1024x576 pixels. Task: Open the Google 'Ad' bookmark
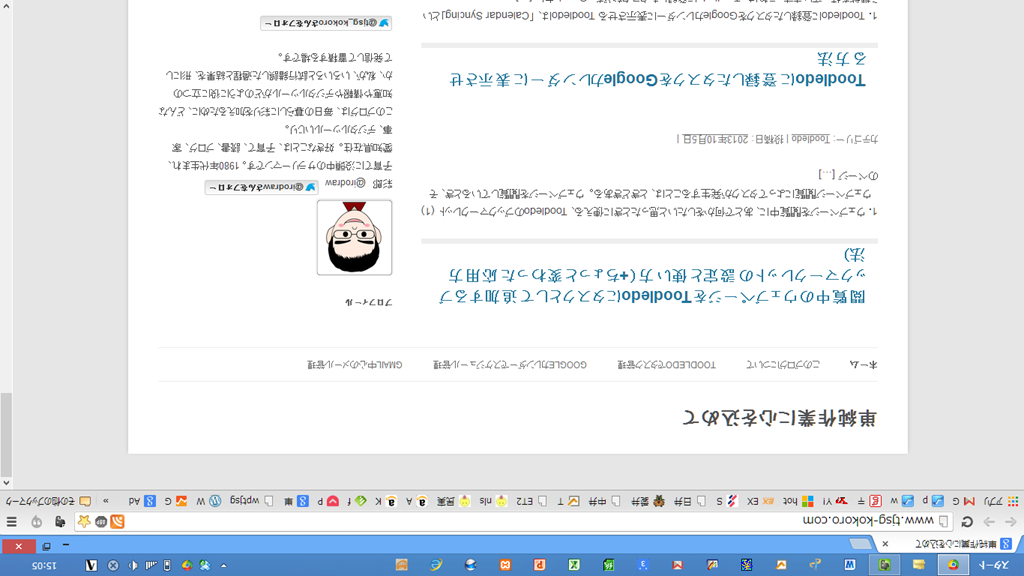142,502
